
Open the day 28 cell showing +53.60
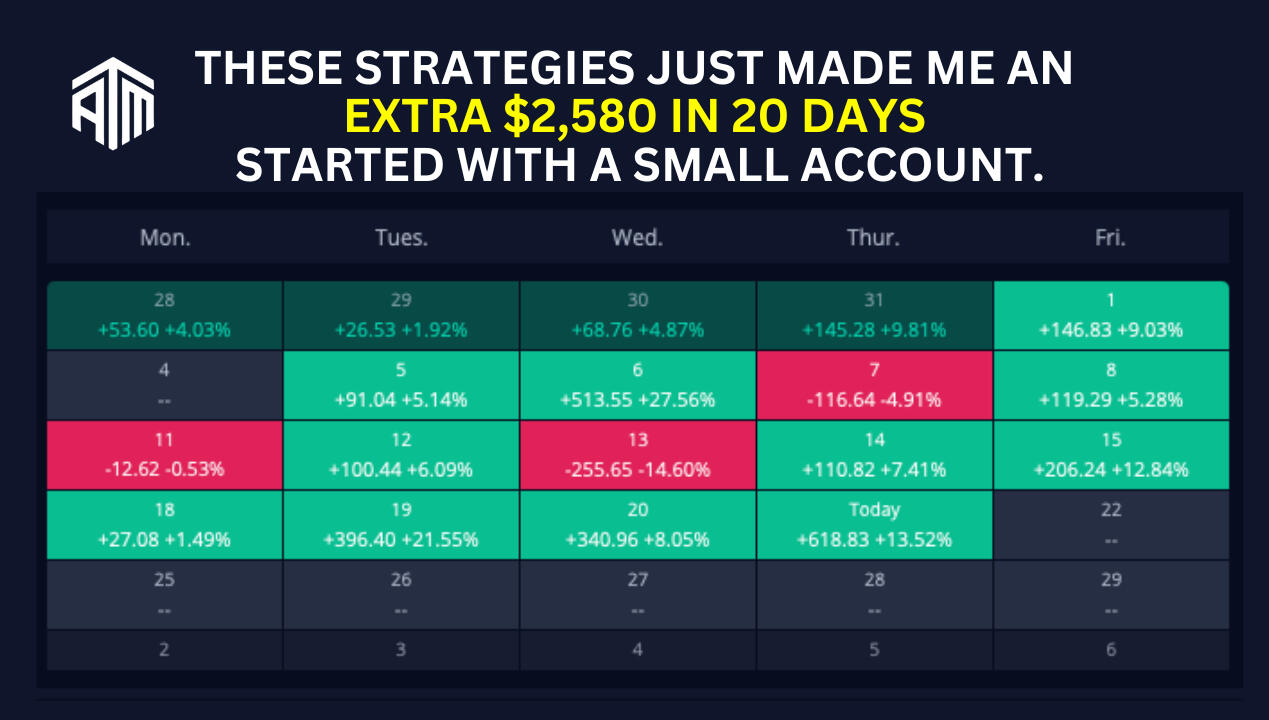165,315
